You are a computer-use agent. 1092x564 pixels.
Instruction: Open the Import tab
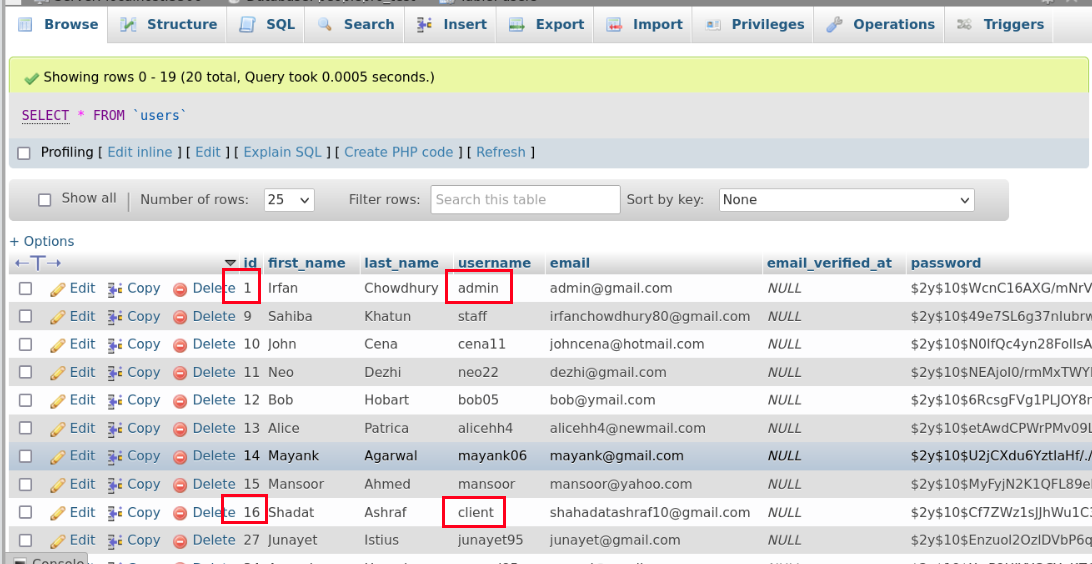point(645,24)
